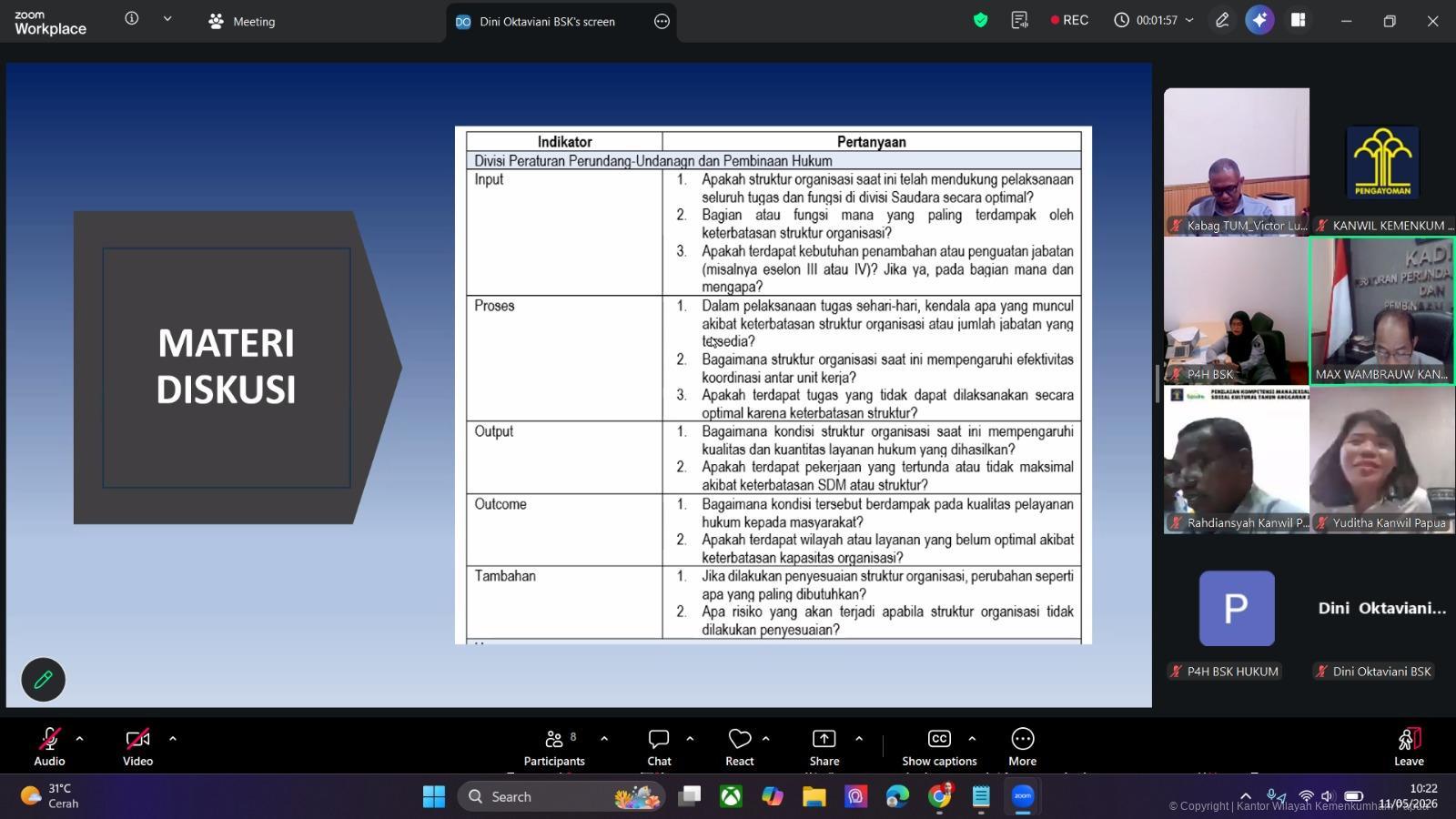Click the Zoom icon on the taskbar

[x=1023, y=796]
